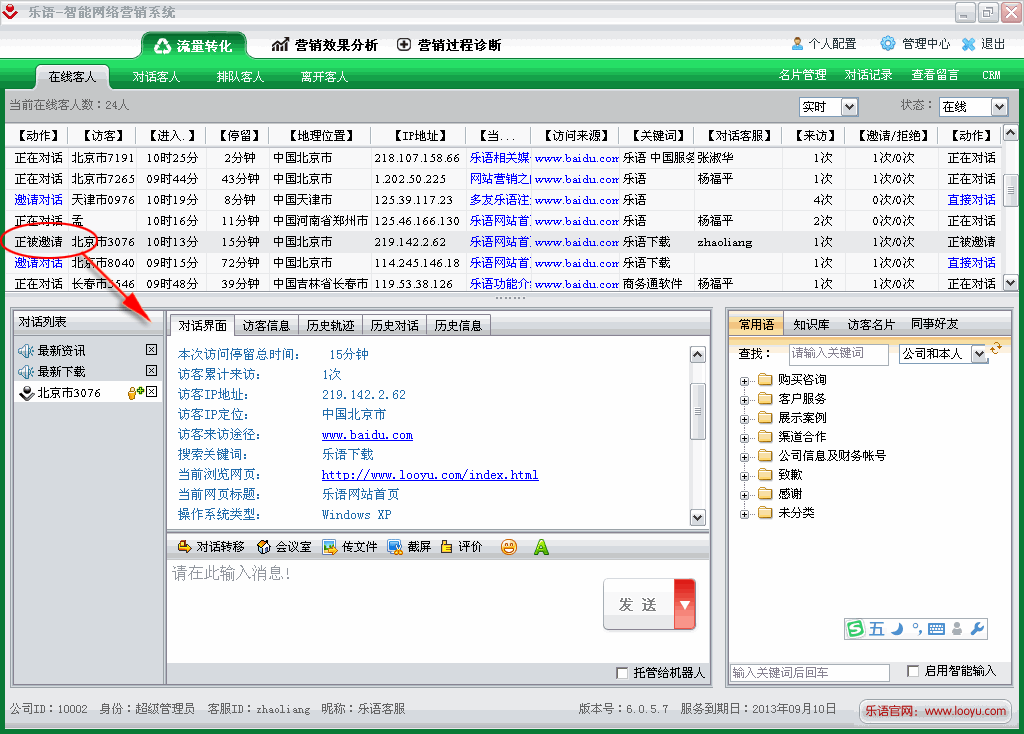Viewport: 1024px width, 734px height.
Task: Open 个人配置 via the person icon
Action: click(797, 44)
